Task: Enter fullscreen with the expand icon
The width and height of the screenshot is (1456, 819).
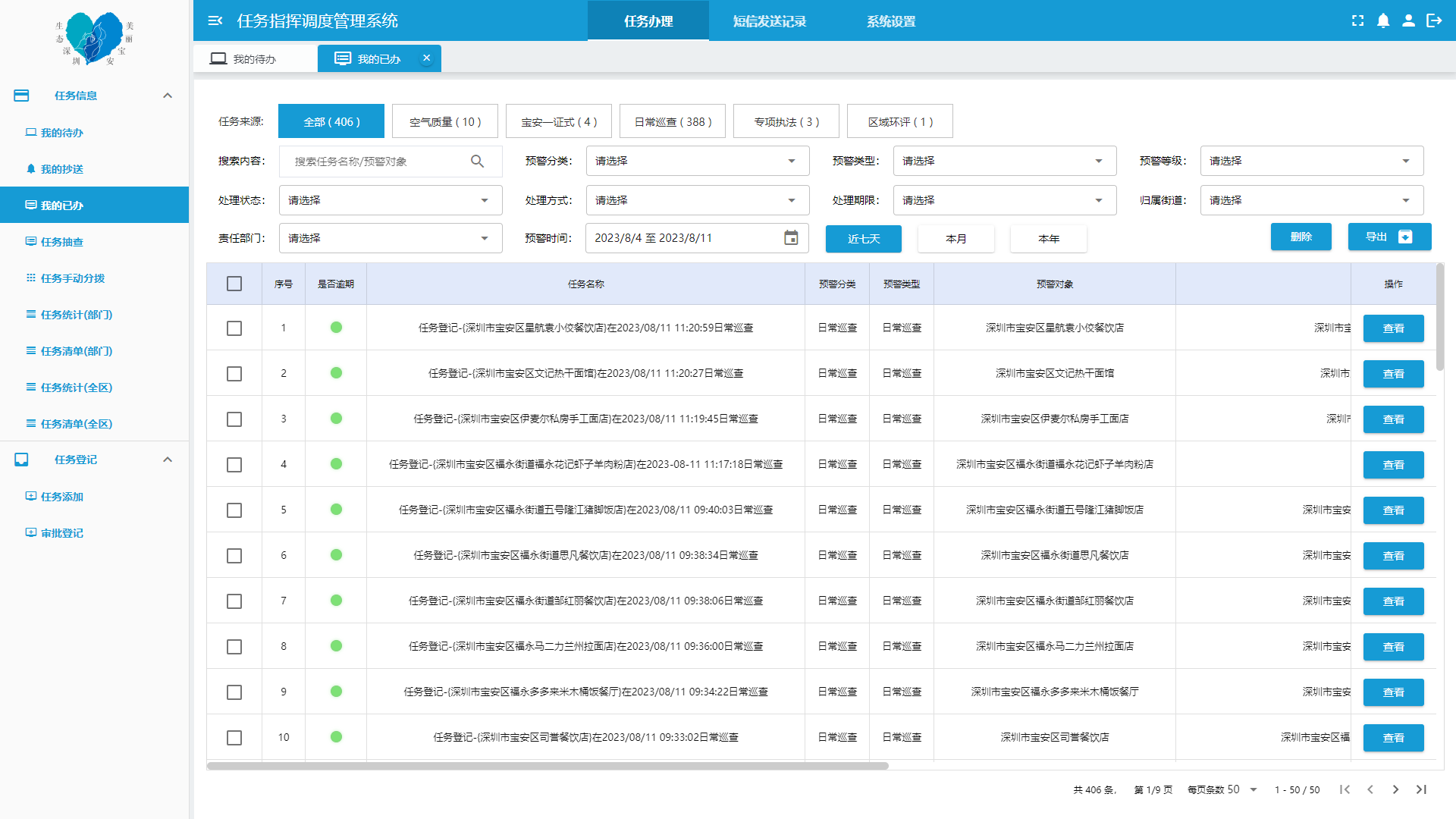Action: click(x=1357, y=20)
